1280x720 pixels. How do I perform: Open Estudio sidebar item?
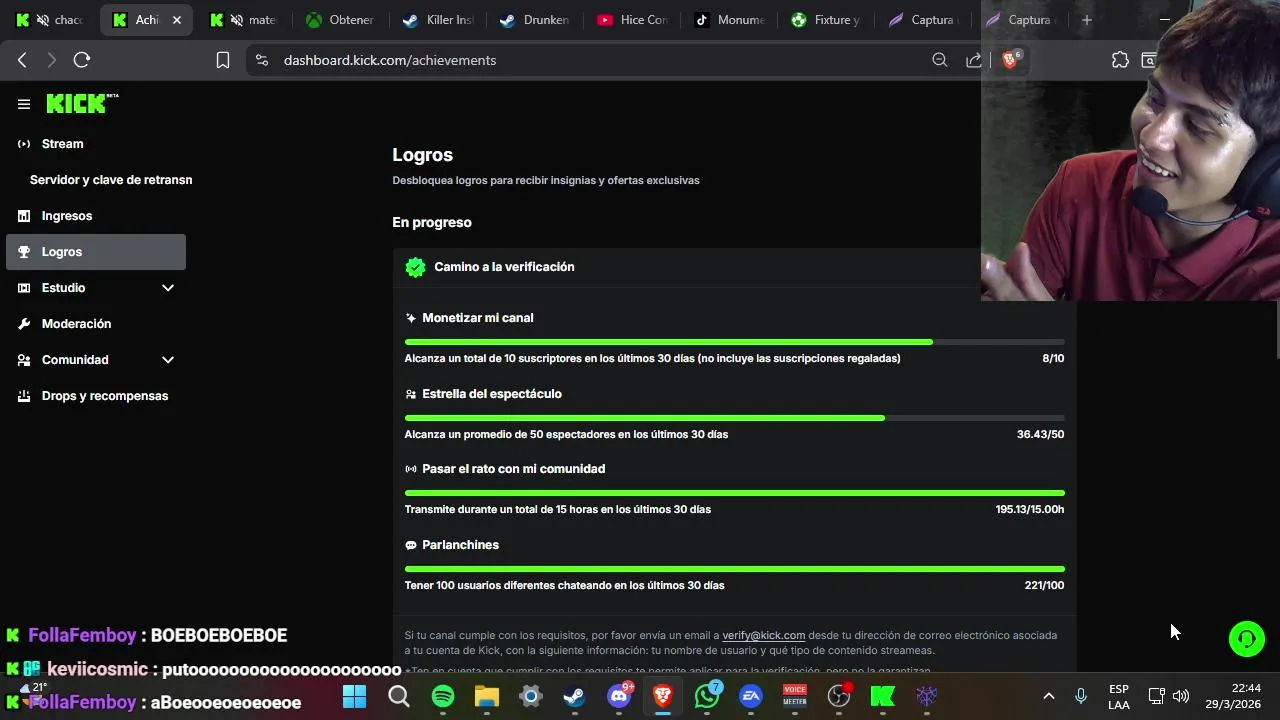(x=63, y=288)
